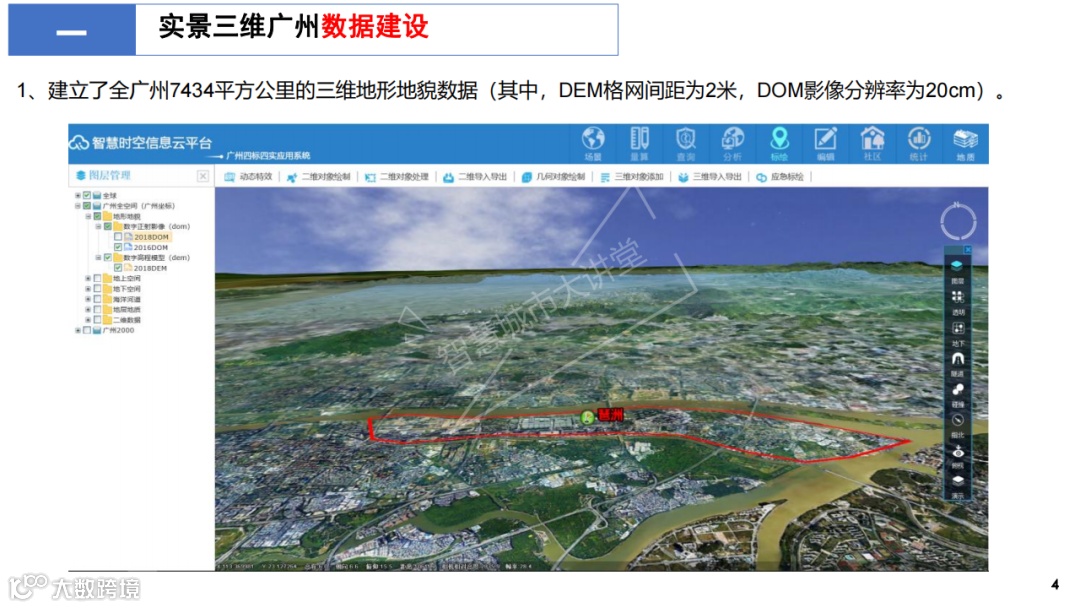Expand the 广州2000 tree node
Image resolution: width=1080 pixels, height=608 pixels.
tap(78, 331)
